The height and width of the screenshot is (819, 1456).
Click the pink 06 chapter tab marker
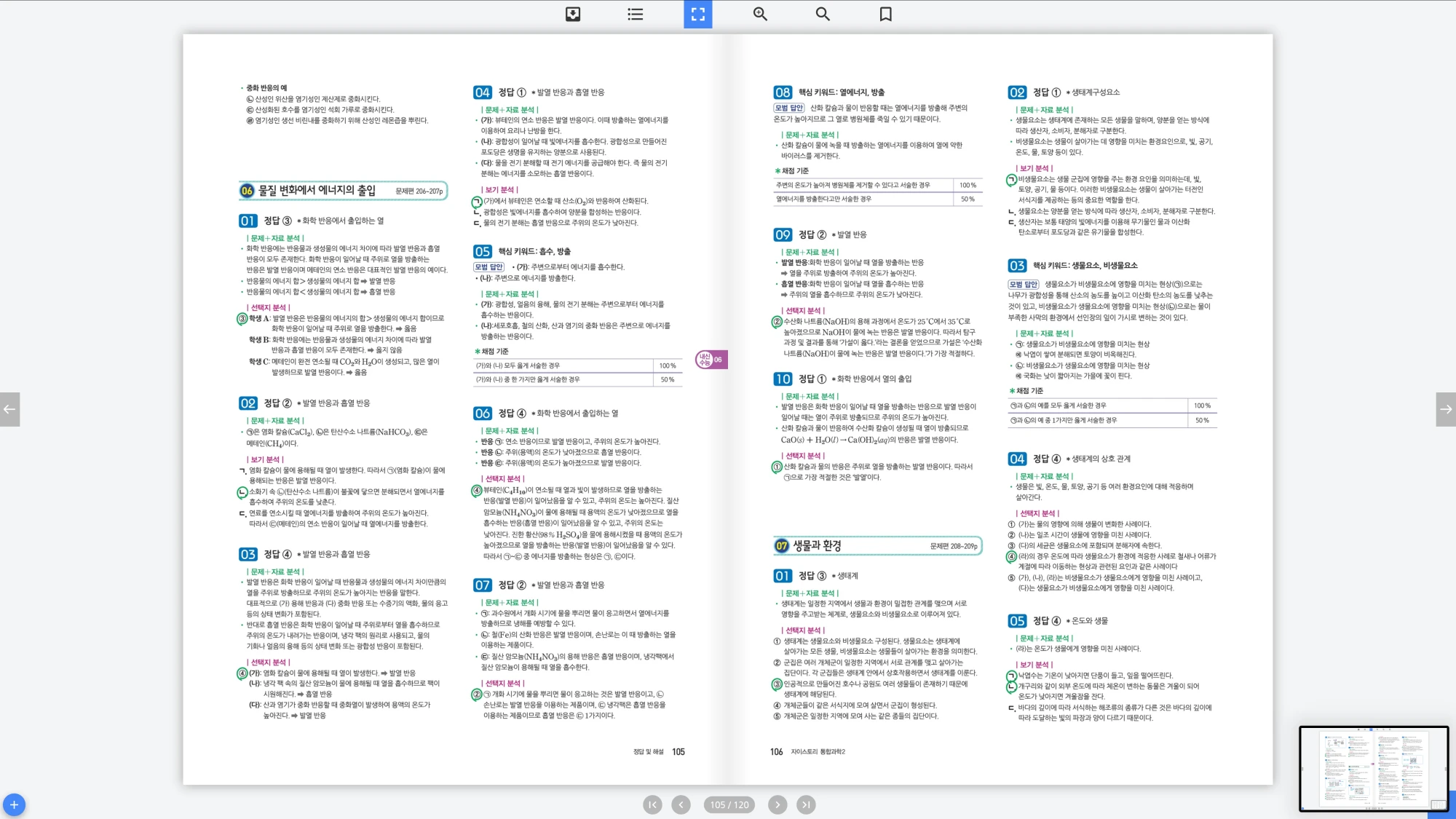pyautogui.click(x=711, y=360)
